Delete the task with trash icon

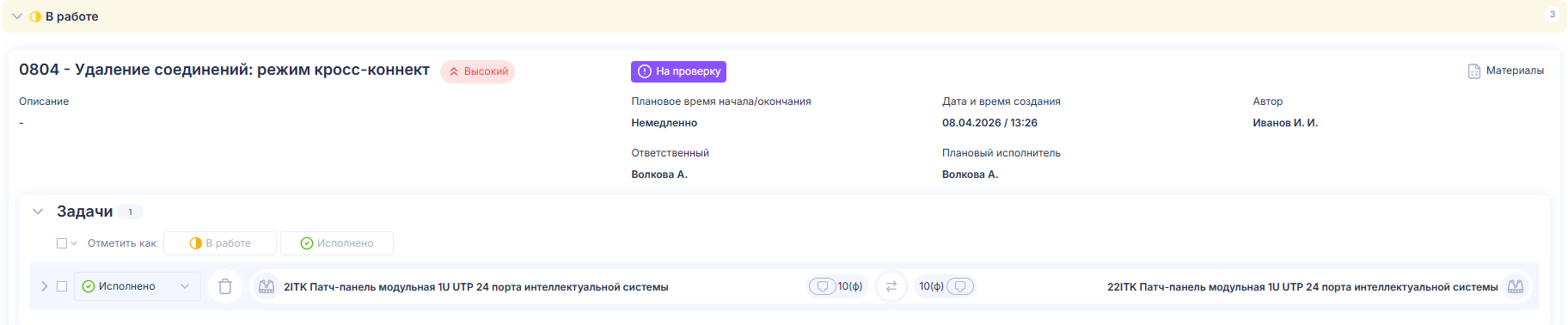click(225, 286)
